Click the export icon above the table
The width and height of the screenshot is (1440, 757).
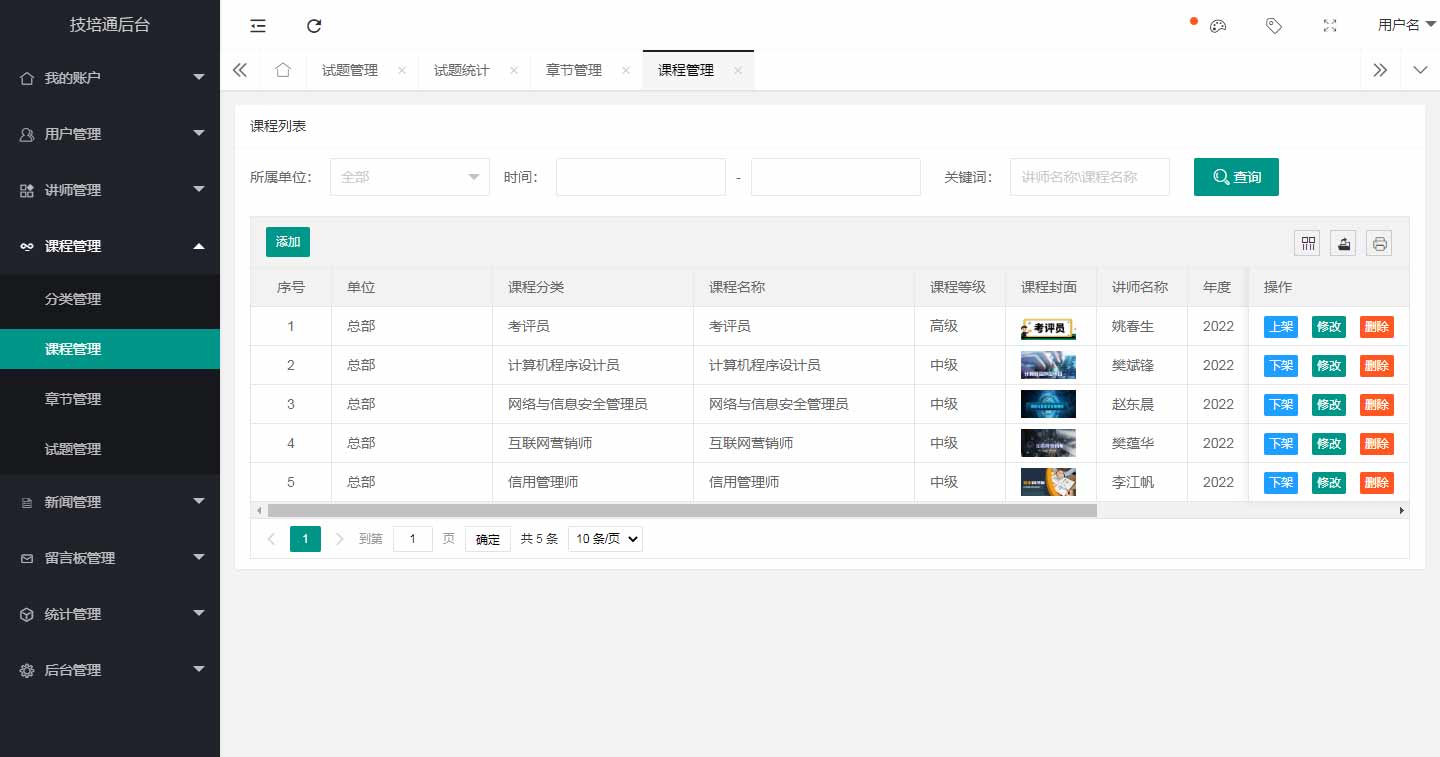click(x=1343, y=242)
